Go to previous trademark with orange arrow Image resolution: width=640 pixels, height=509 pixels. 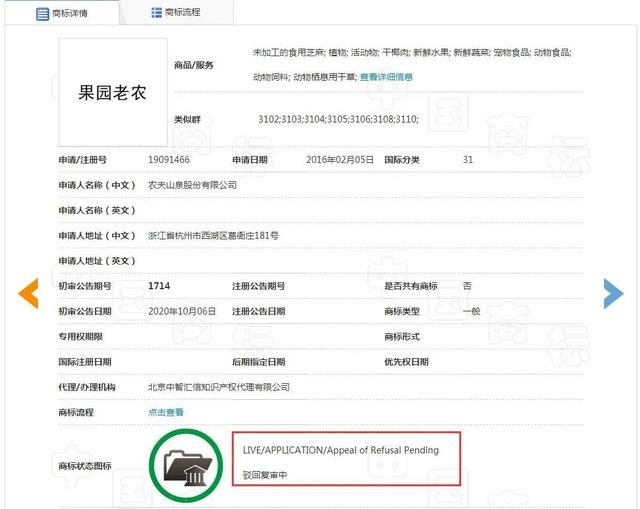click(29, 293)
